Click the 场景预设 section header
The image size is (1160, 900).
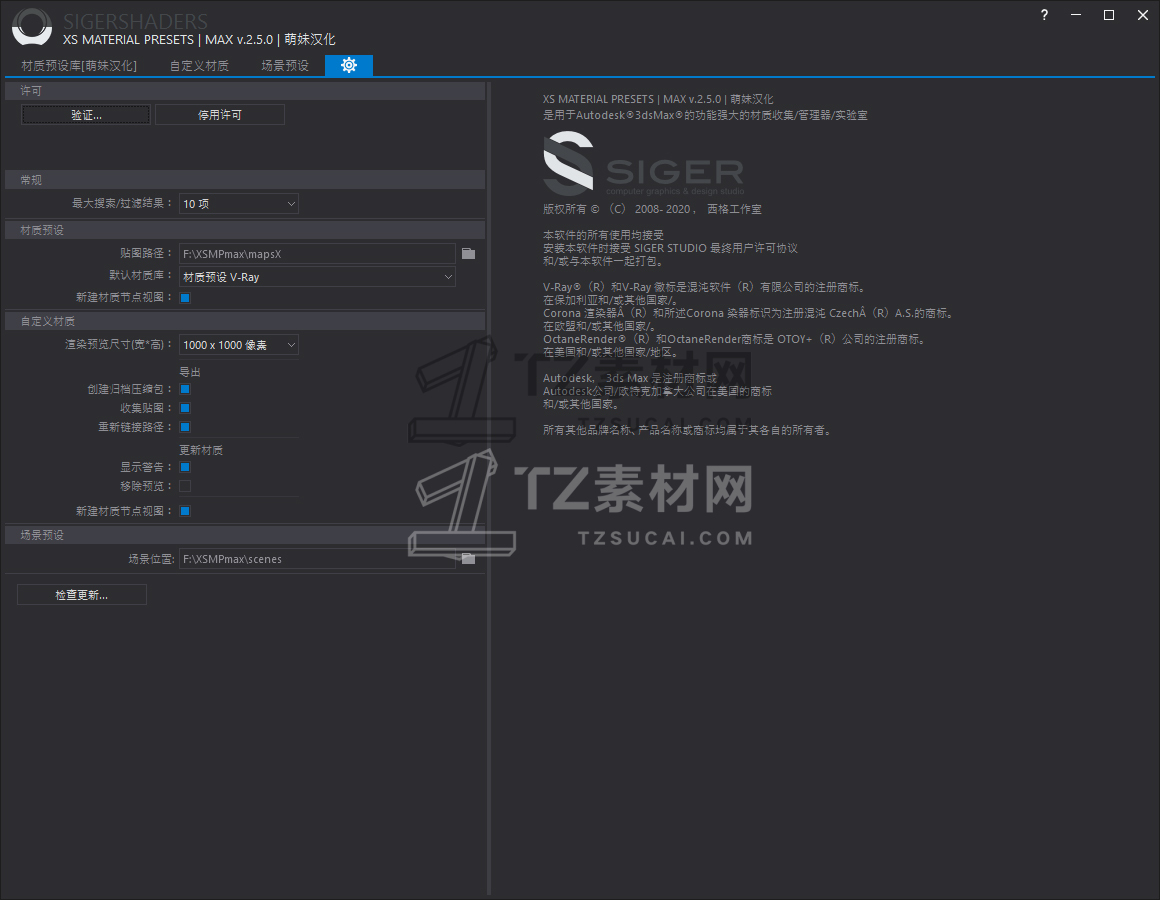point(245,535)
